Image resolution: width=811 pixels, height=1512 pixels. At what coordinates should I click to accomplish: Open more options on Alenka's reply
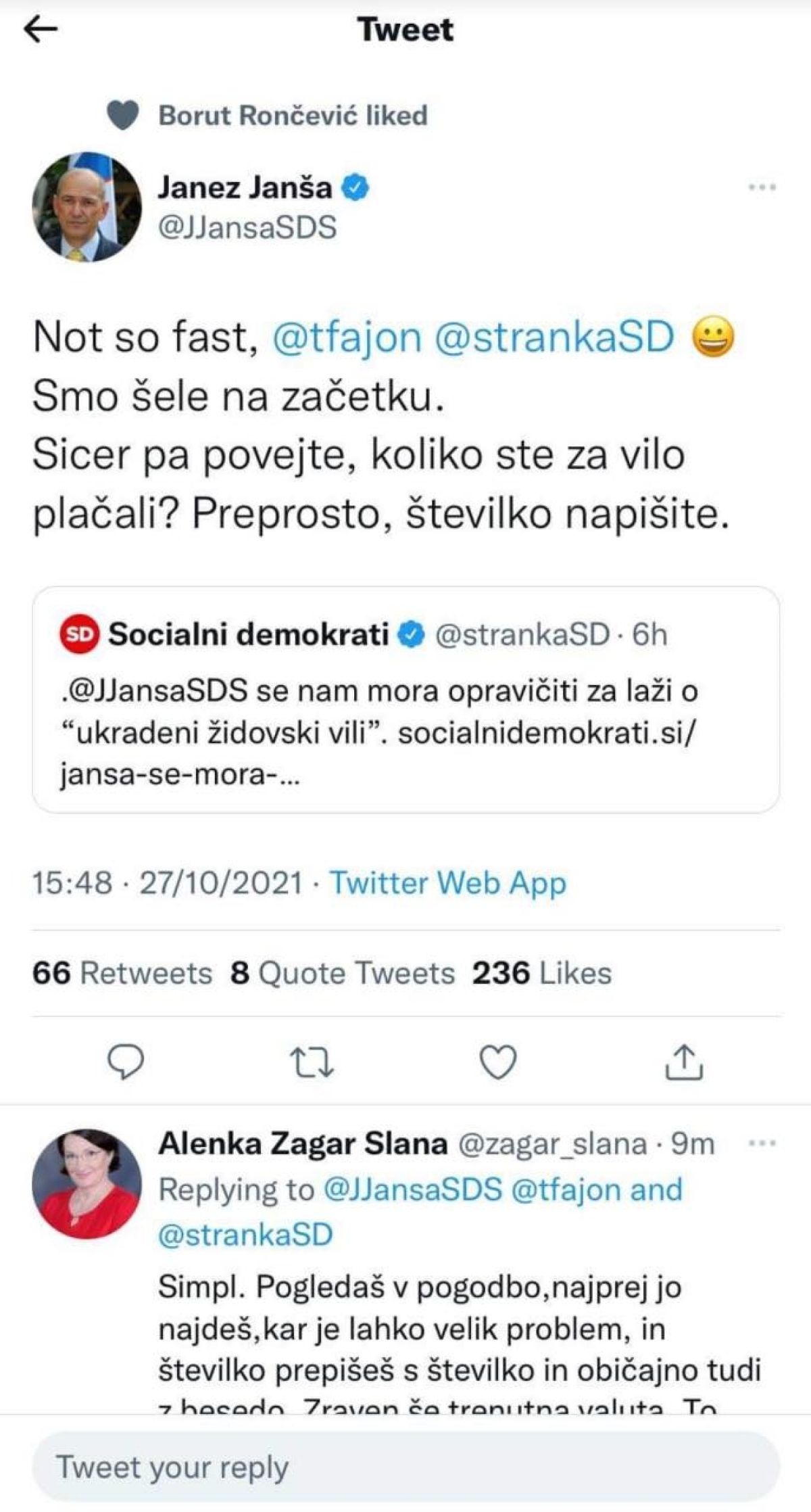pyautogui.click(x=763, y=1143)
